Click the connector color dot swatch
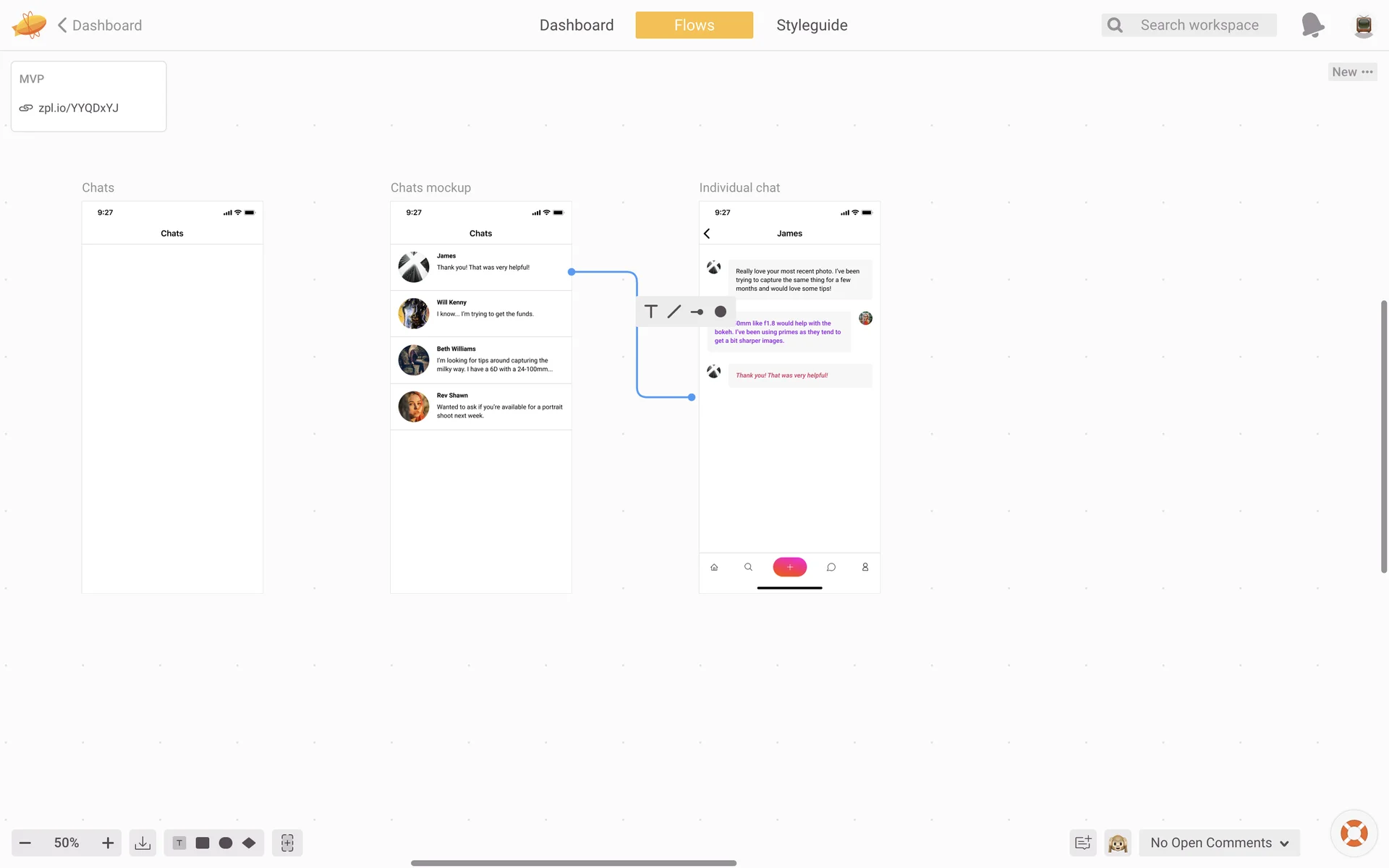Screen dimensions: 1389x868 721,312
